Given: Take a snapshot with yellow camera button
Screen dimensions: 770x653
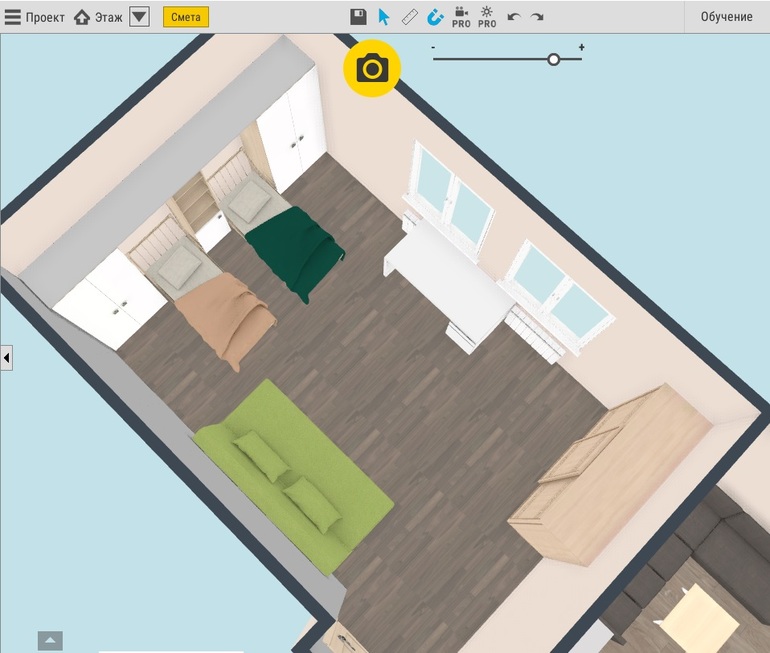Looking at the screenshot, I should (372, 68).
